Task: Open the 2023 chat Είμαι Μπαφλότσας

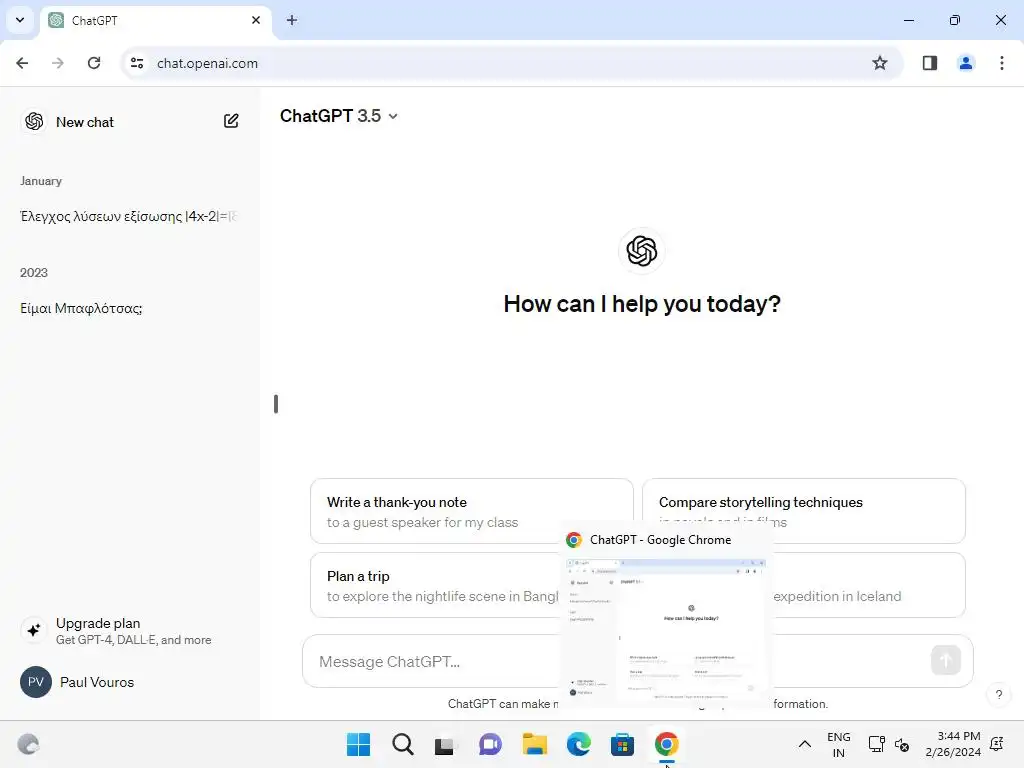Action: [81, 308]
